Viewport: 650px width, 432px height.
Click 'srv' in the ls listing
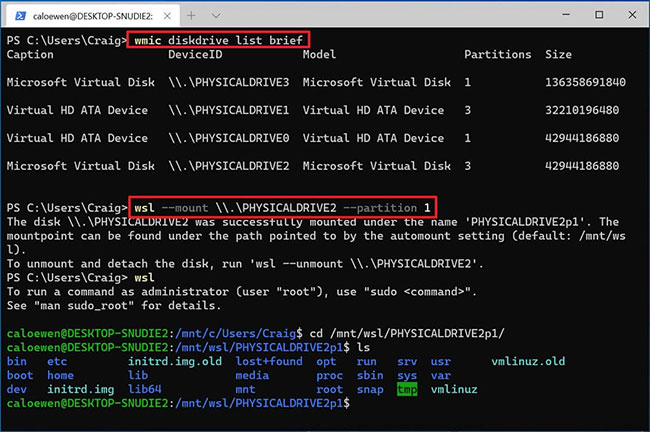point(407,361)
